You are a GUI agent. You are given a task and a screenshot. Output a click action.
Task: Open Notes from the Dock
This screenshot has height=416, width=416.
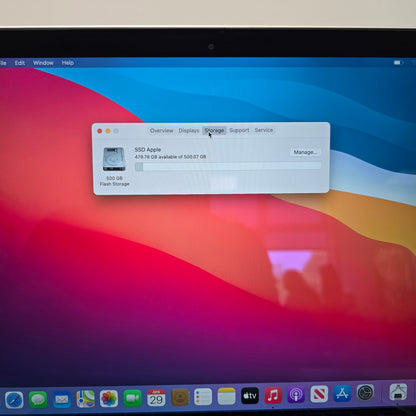(227, 396)
